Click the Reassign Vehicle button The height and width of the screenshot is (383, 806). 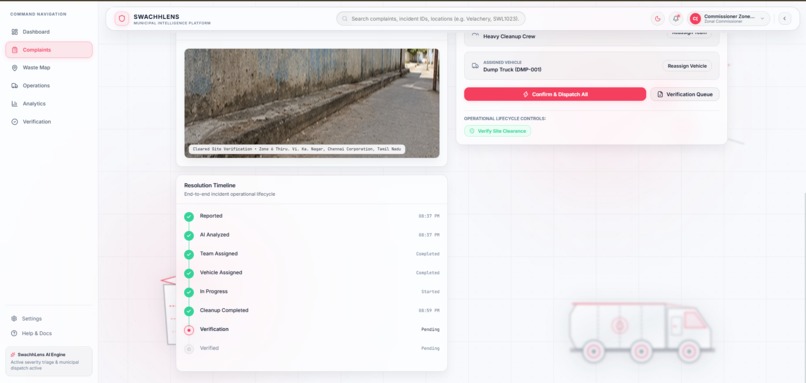click(687, 66)
